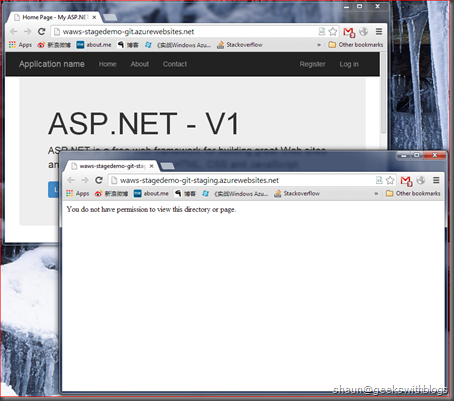Open Gmail checker extension in rear window
This screenshot has height=401, width=454.
[x=349, y=32]
